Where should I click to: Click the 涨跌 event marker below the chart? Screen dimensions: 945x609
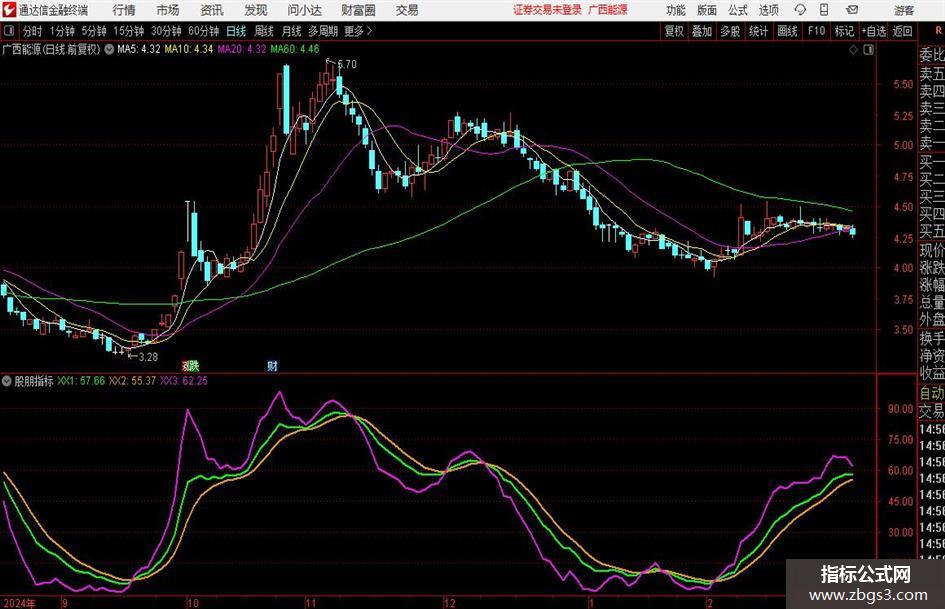click(190, 365)
